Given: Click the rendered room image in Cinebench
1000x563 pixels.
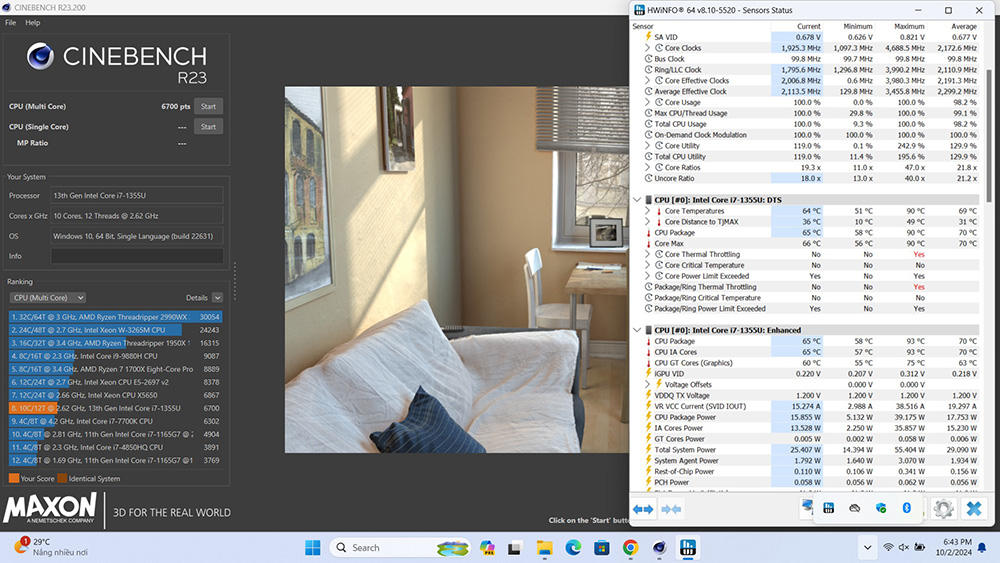Looking at the screenshot, I should [x=457, y=270].
